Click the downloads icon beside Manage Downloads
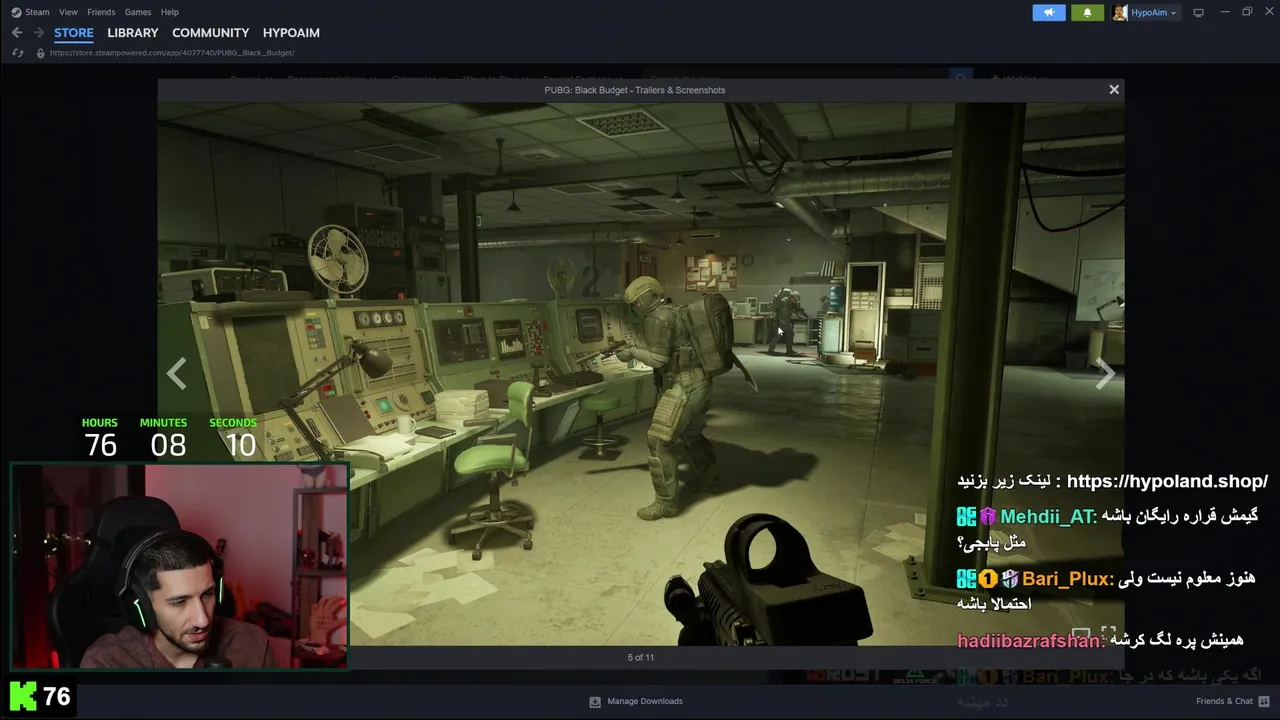 tap(595, 702)
